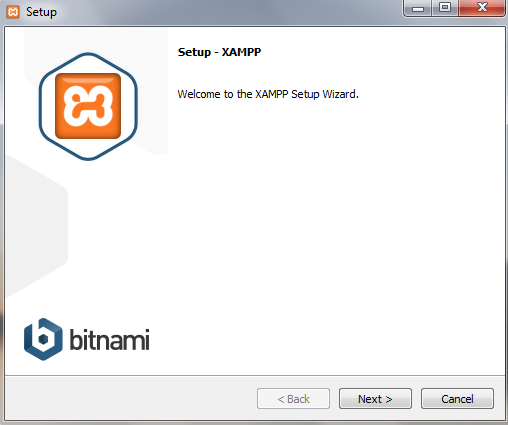Select the "Setup - XAMPP" heading
Screen dimensions: 508x425
click(219, 52)
